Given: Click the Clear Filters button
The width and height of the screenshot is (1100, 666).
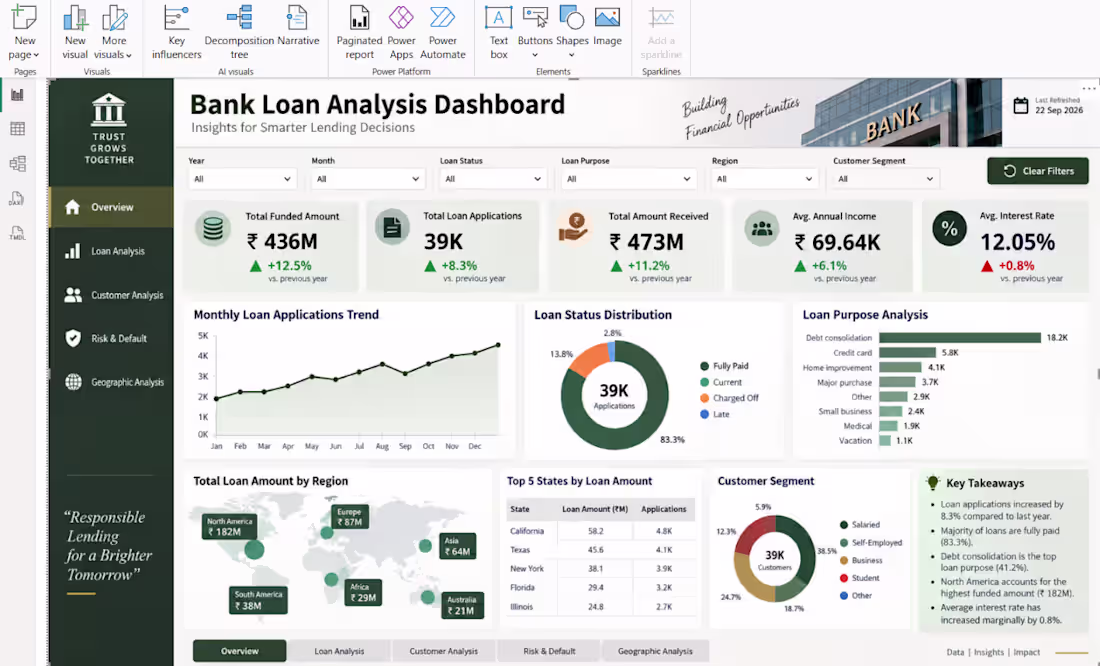Looking at the screenshot, I should (1038, 171).
